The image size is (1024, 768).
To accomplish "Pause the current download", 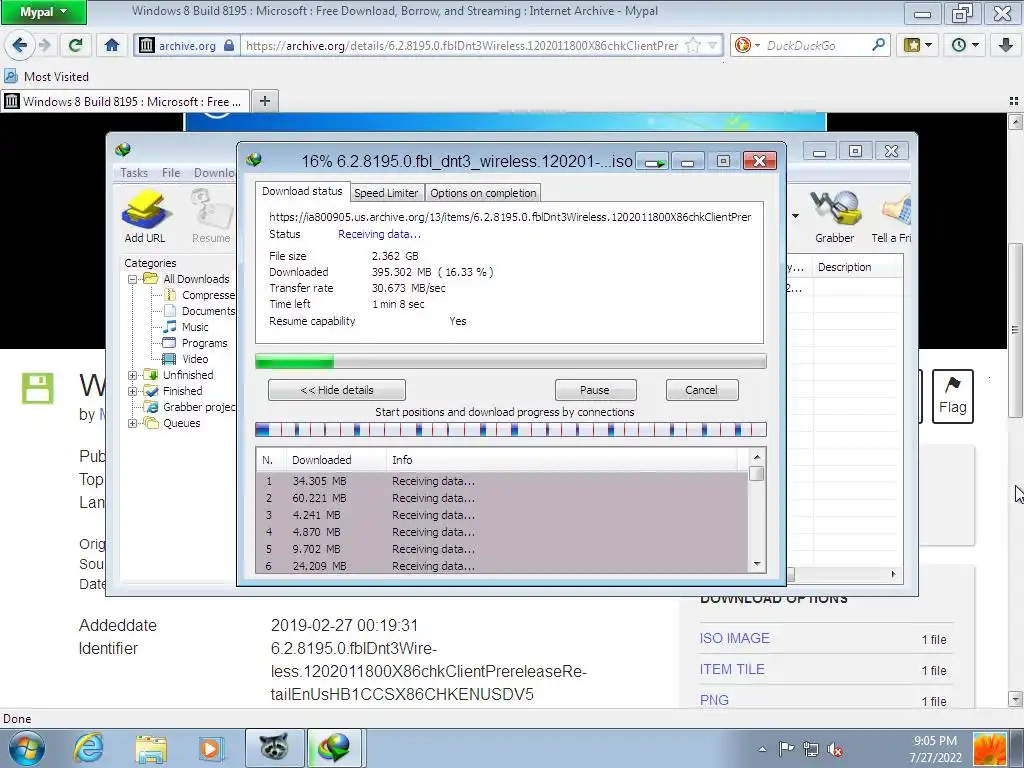I will tap(595, 390).
